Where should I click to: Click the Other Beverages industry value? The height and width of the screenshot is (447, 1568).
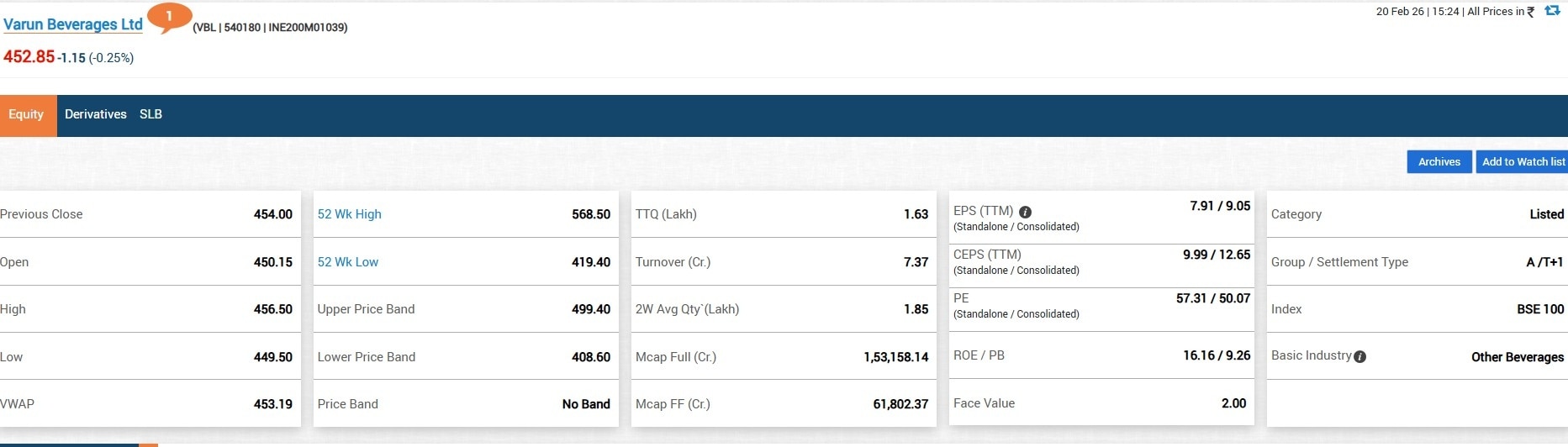pos(1517,357)
